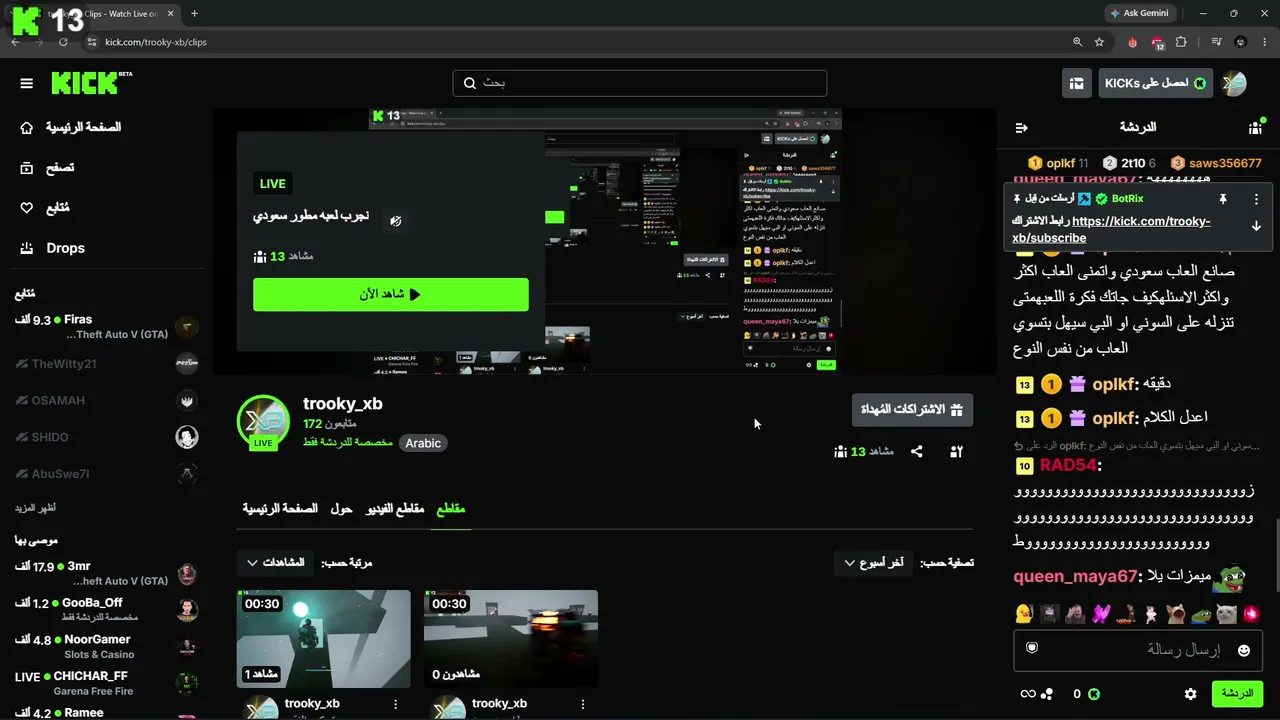This screenshot has width=1280, height=720.
Task: Open chat settings gear icon
Action: (1190, 694)
